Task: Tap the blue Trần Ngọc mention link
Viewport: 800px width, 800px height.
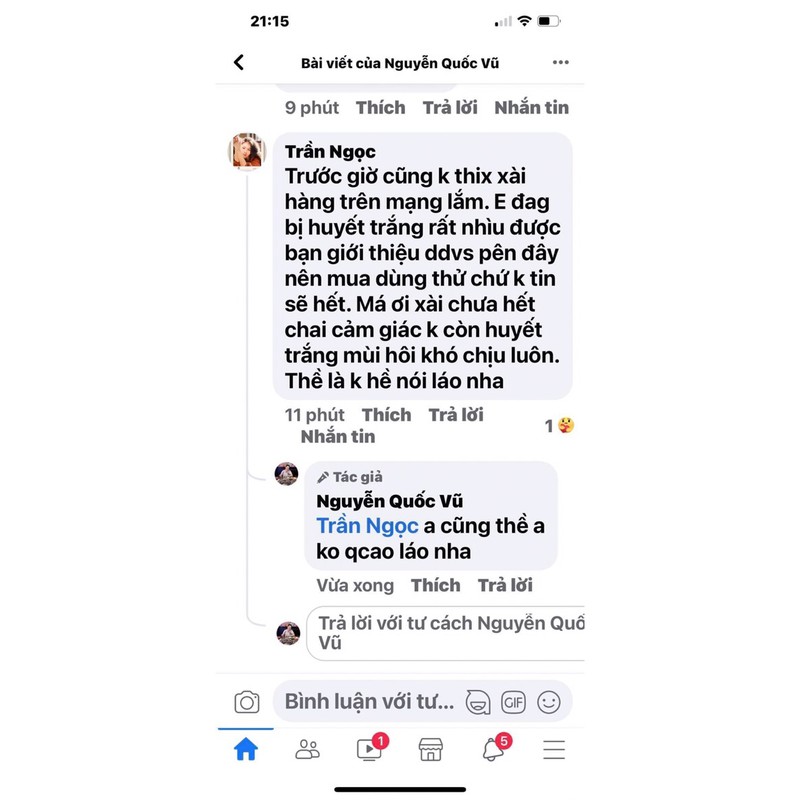Action: pos(367,526)
